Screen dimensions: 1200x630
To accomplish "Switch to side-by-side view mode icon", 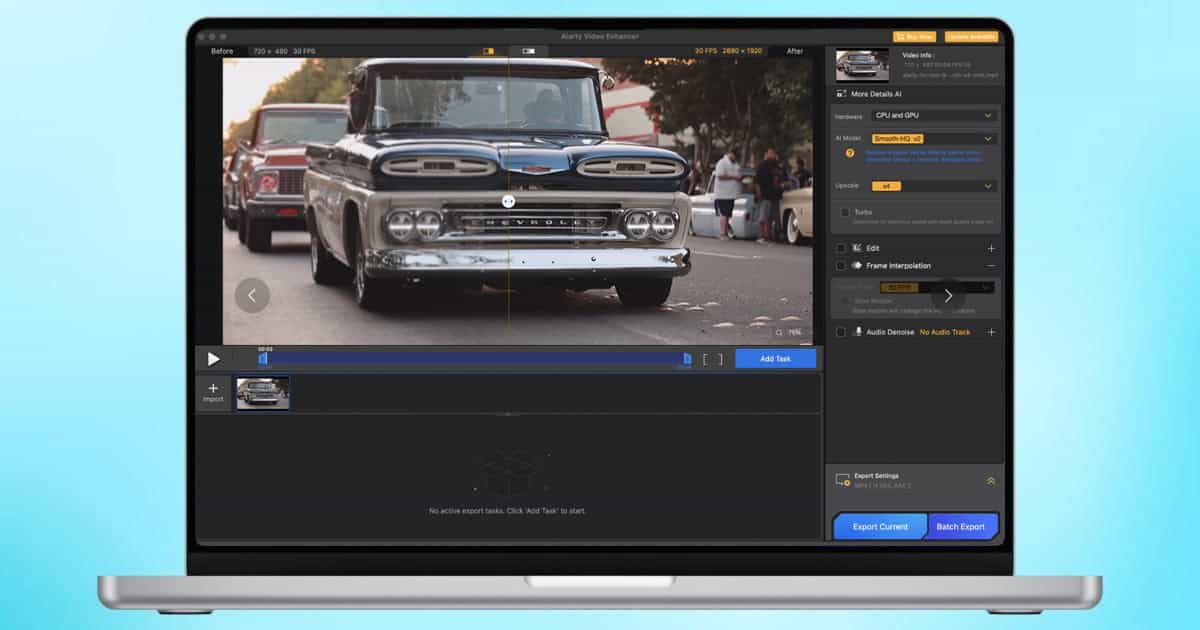I will (528, 51).
